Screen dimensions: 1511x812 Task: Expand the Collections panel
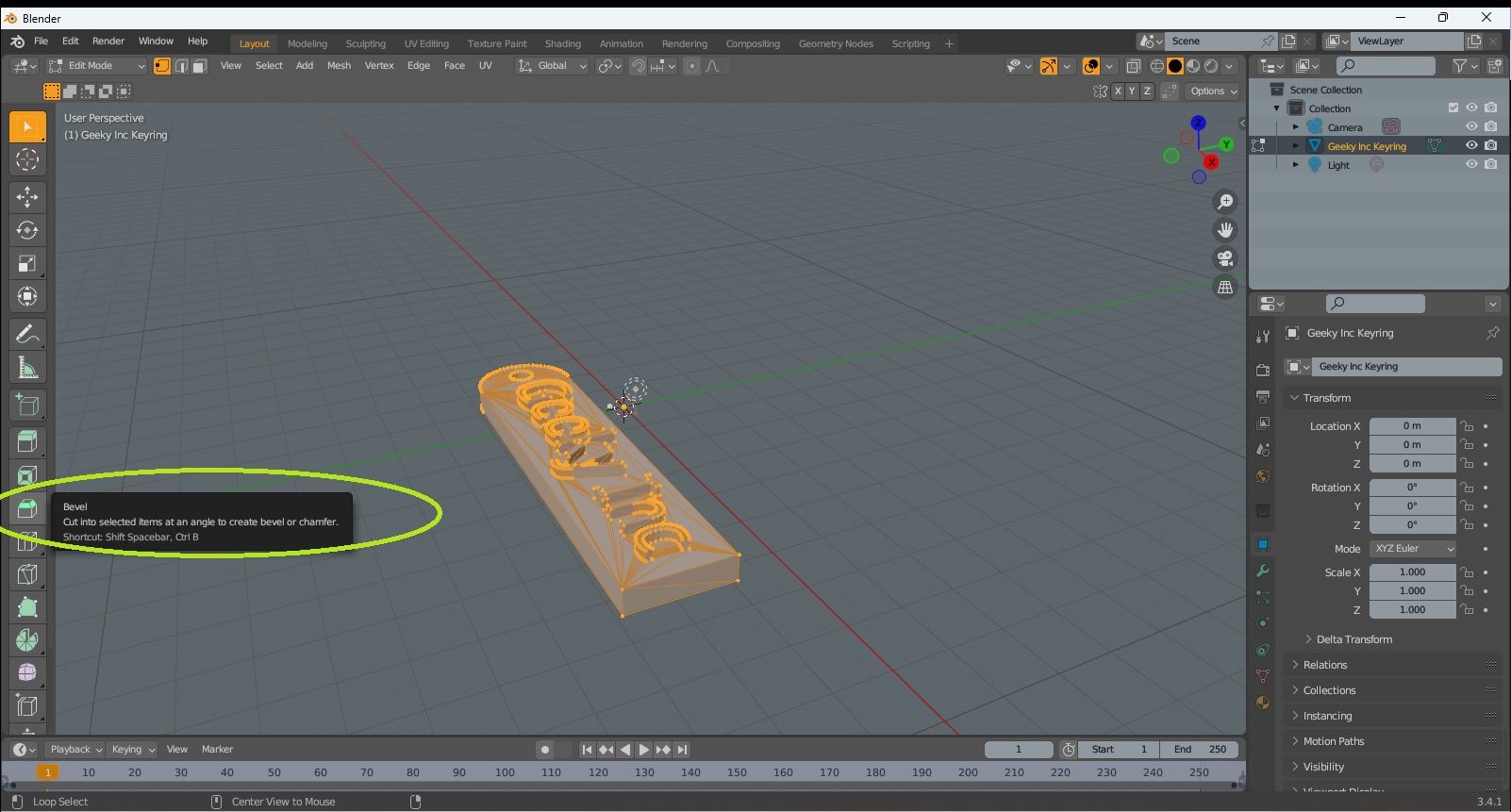tap(1329, 690)
